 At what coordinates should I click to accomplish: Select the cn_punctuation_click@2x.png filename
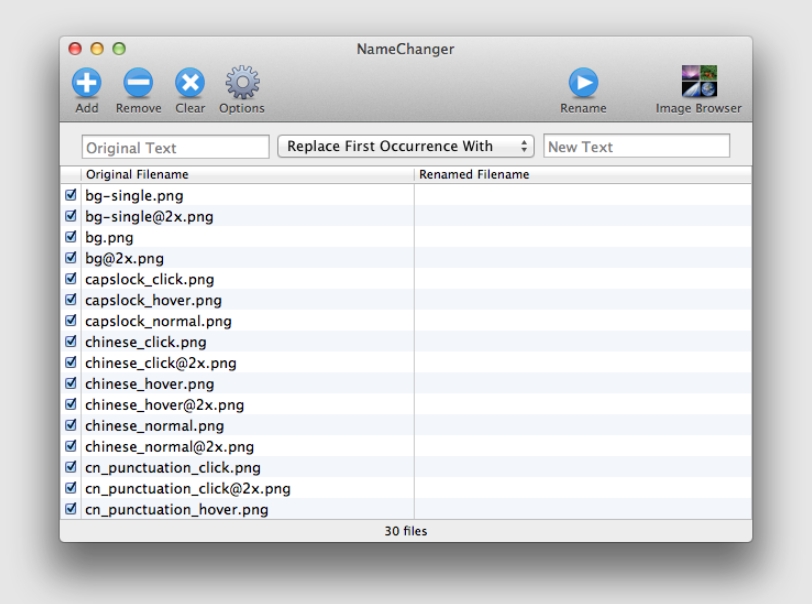tap(188, 489)
